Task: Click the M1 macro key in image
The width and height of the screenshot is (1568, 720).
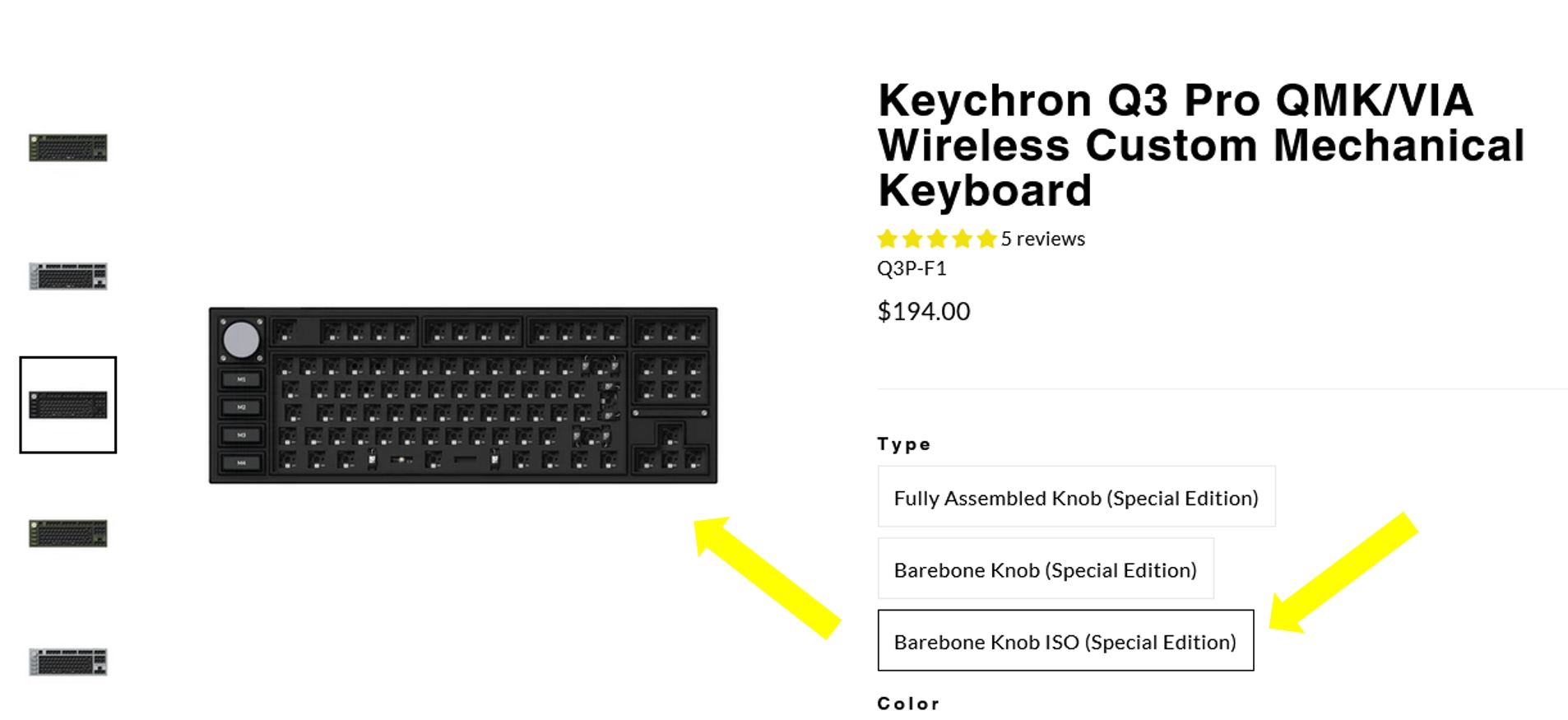Action: pos(241,379)
